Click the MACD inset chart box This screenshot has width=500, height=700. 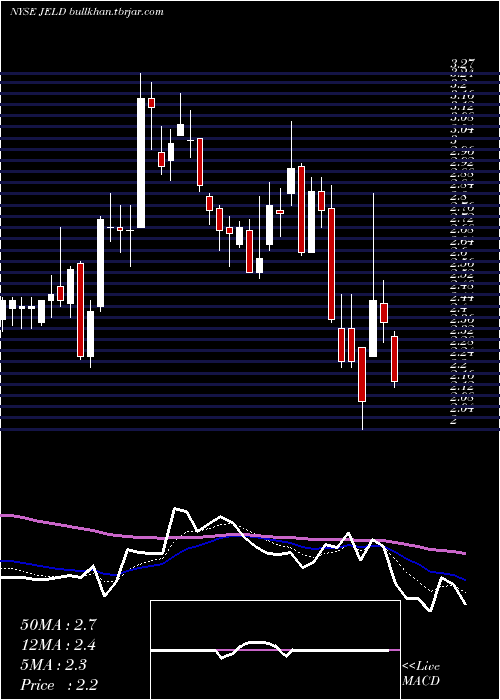tap(275, 650)
